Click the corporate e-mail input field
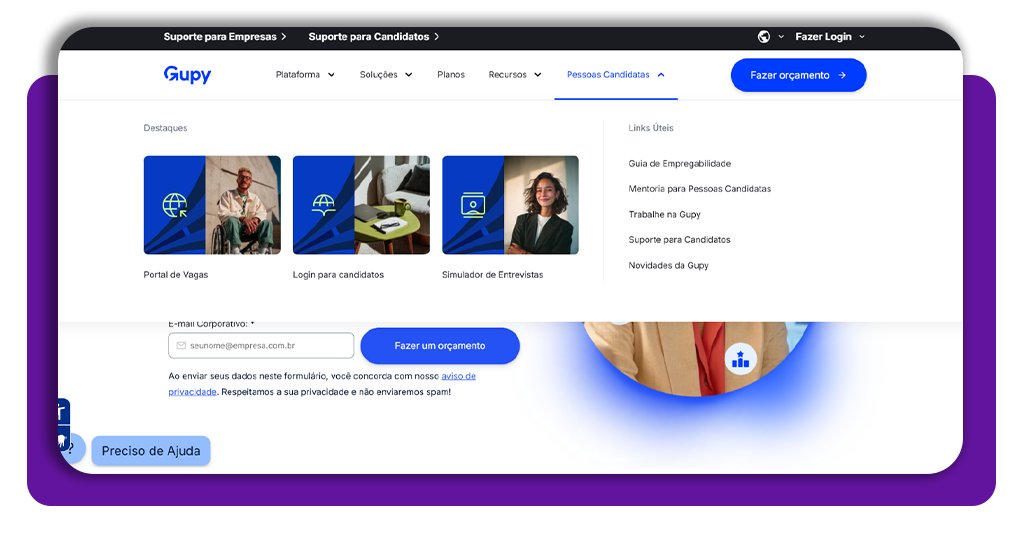This screenshot has width=1024, height=536. 261,345
